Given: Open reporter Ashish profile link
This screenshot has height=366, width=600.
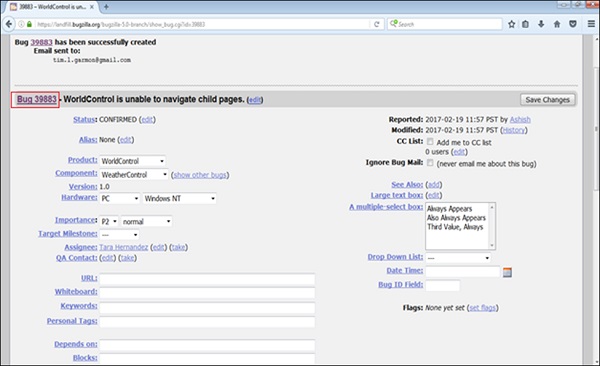Looking at the screenshot, I should coord(520,119).
